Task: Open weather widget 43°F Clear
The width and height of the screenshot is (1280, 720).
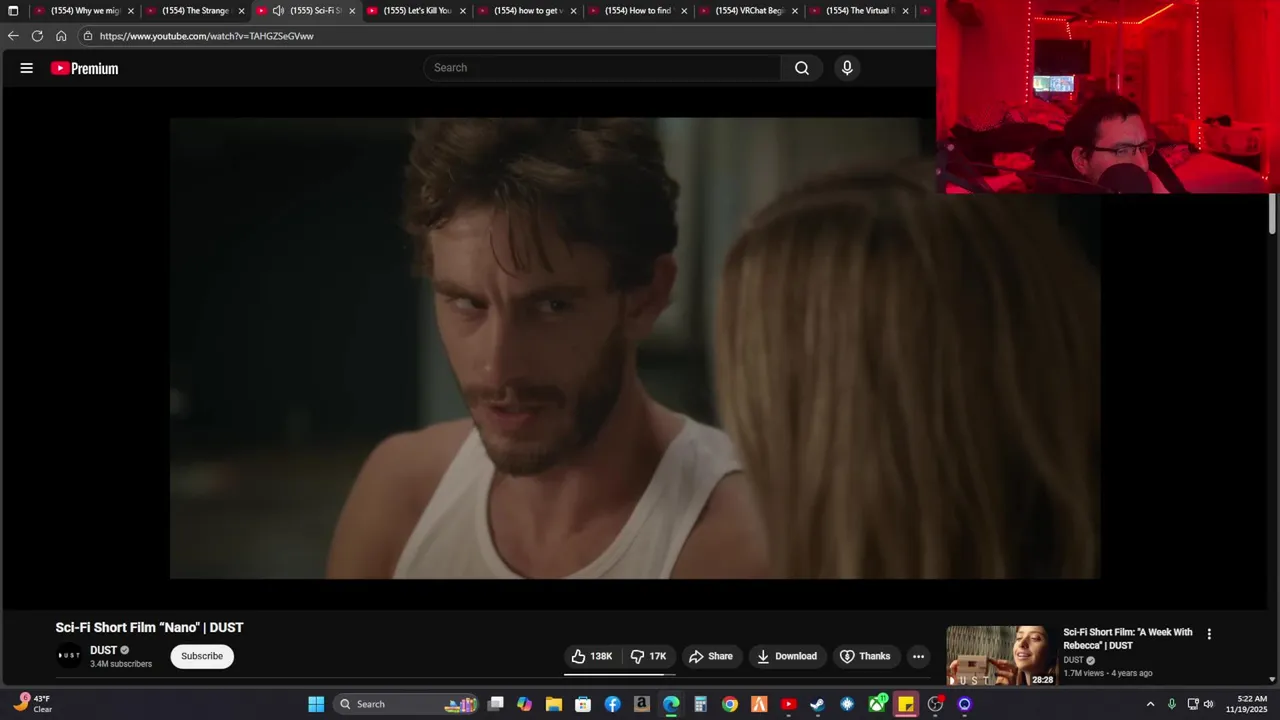Action: coord(32,704)
